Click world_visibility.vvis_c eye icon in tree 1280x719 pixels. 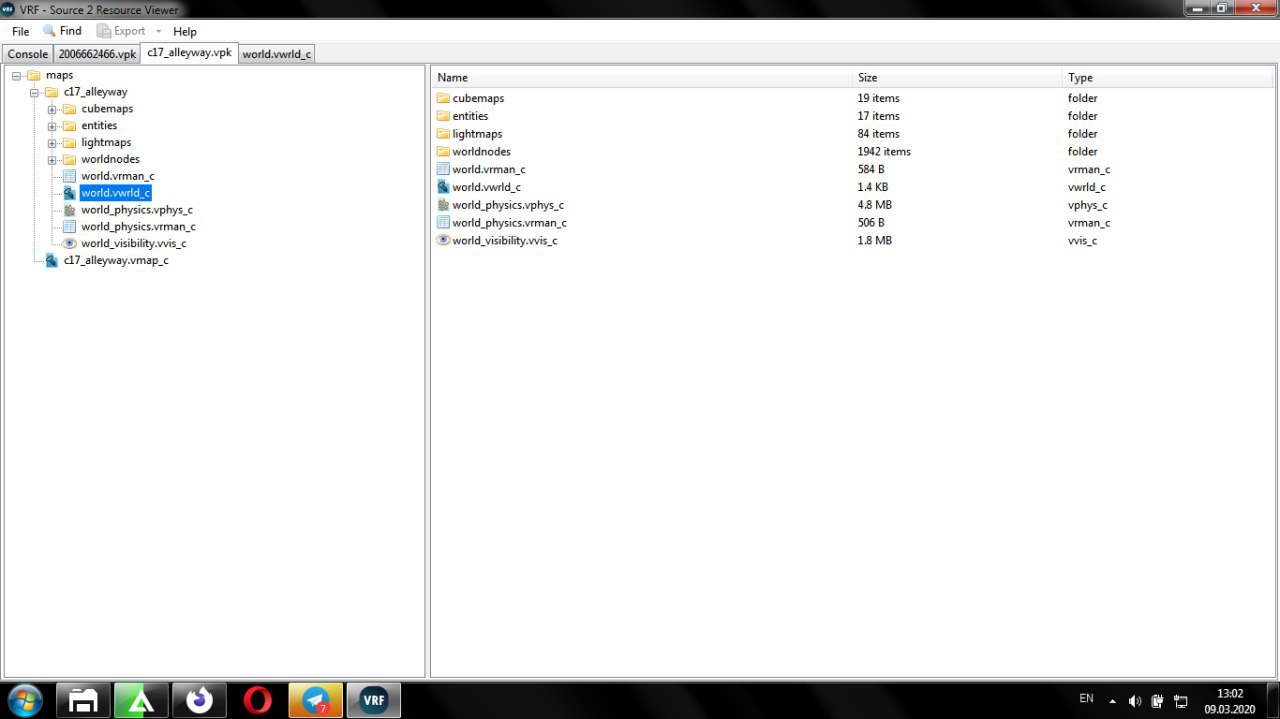pyautogui.click(x=69, y=243)
